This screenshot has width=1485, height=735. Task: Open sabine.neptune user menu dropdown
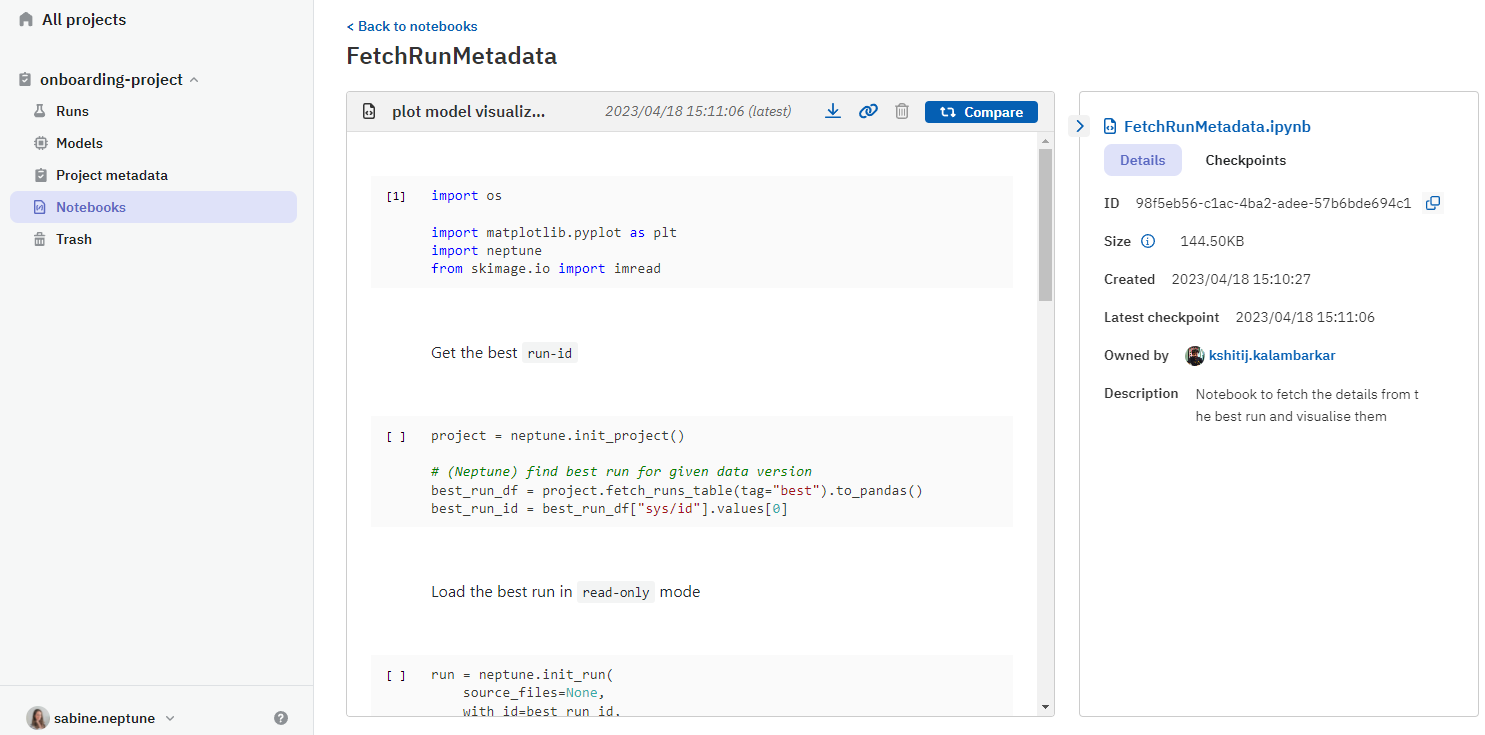click(170, 718)
